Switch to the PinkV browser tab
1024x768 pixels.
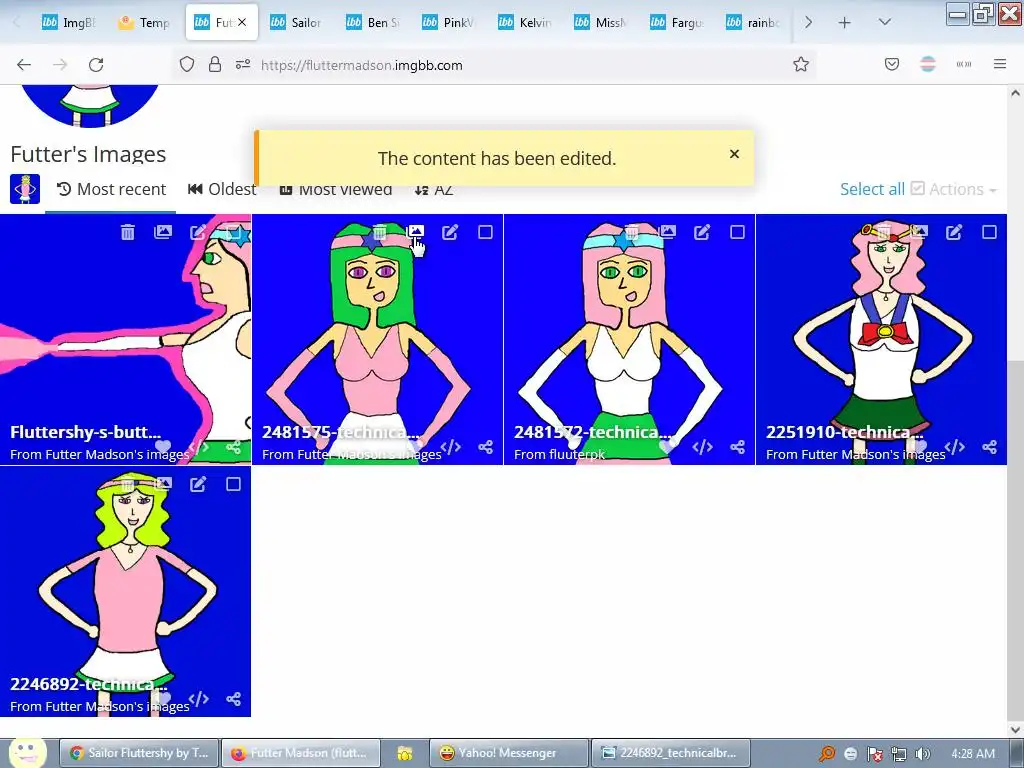click(448, 22)
